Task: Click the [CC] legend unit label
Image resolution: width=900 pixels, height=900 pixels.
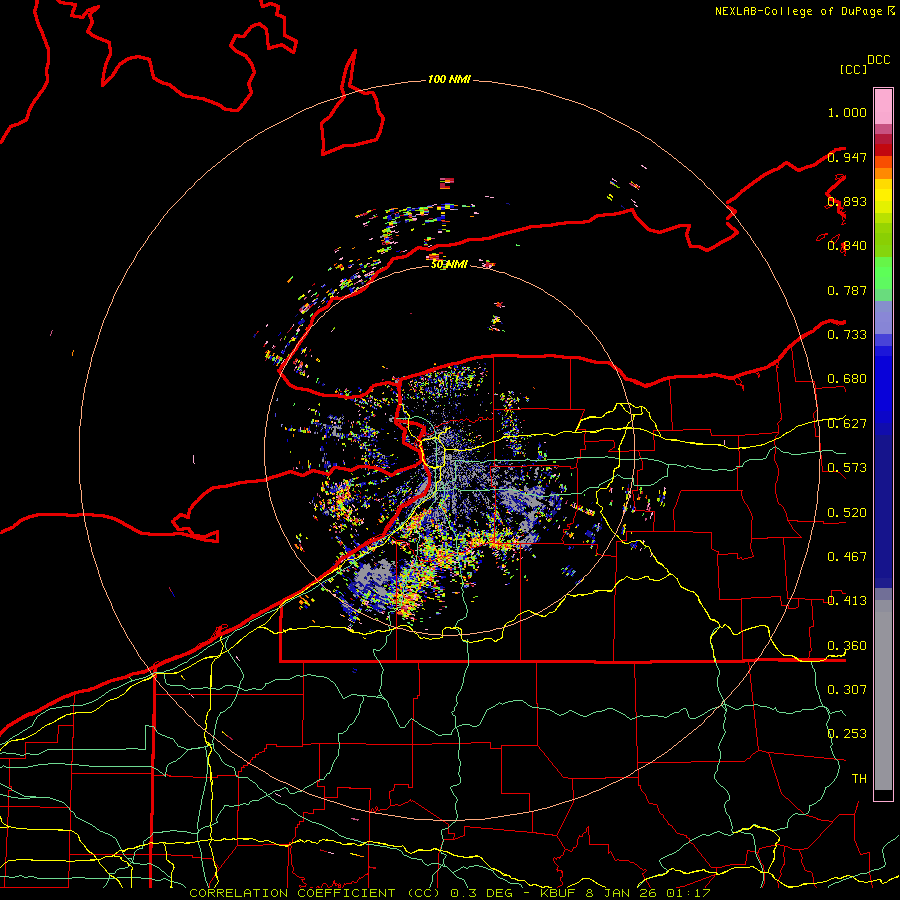Action: [x=853, y=69]
